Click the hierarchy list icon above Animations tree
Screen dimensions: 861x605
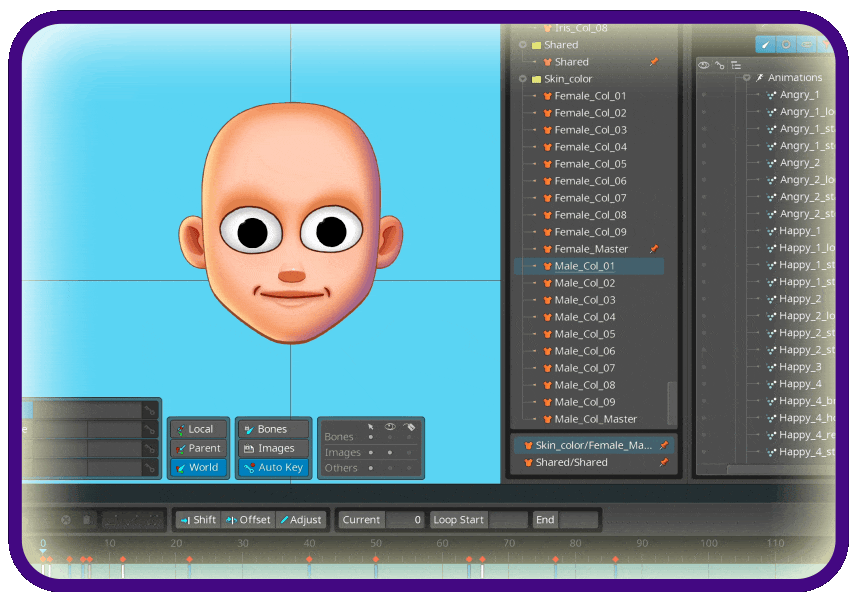(x=736, y=65)
